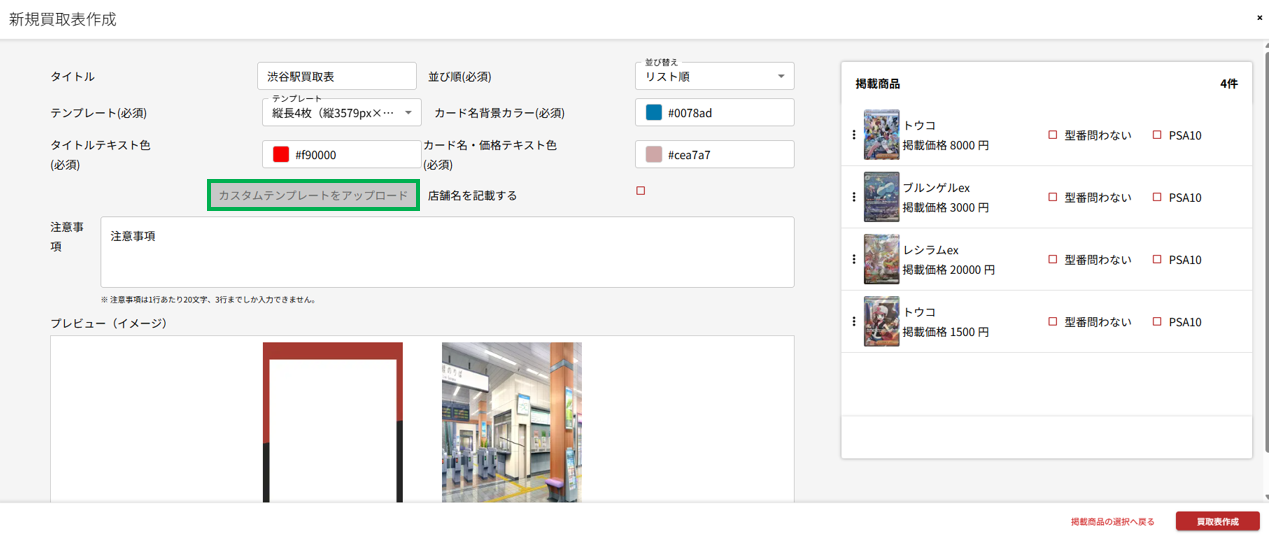
Task: Click the drag handle for ブルンゲルex row
Action: (854, 197)
